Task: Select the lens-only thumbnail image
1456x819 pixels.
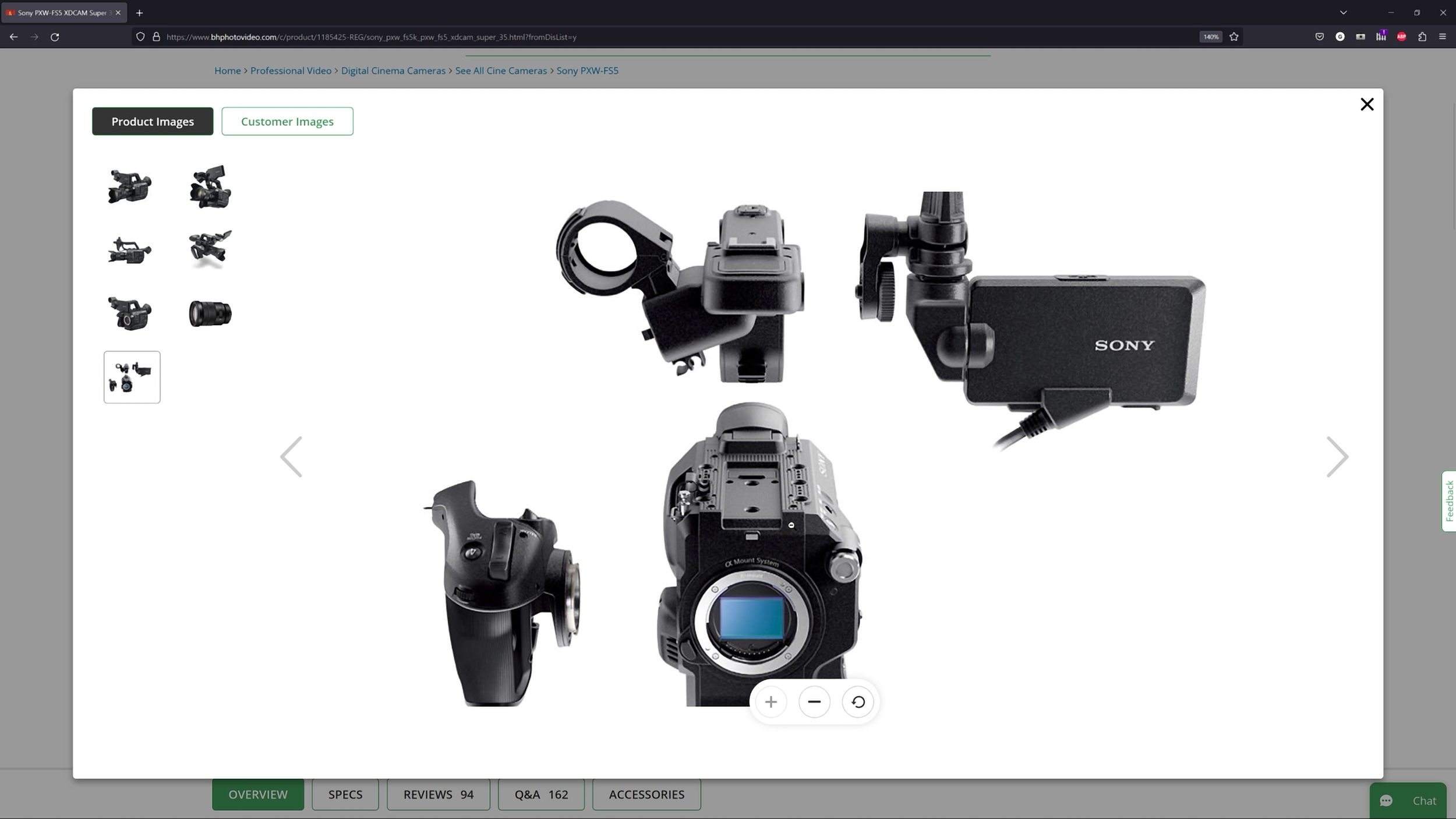Action: [x=210, y=313]
